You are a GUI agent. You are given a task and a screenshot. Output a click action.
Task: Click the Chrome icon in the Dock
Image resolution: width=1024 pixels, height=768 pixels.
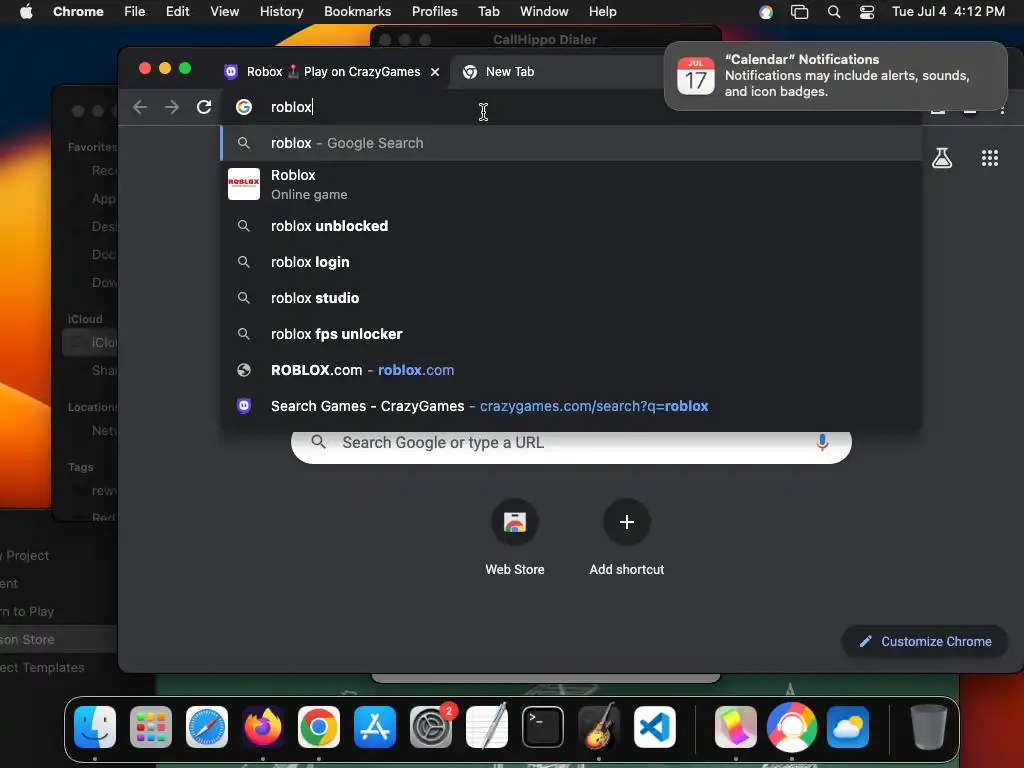(319, 727)
